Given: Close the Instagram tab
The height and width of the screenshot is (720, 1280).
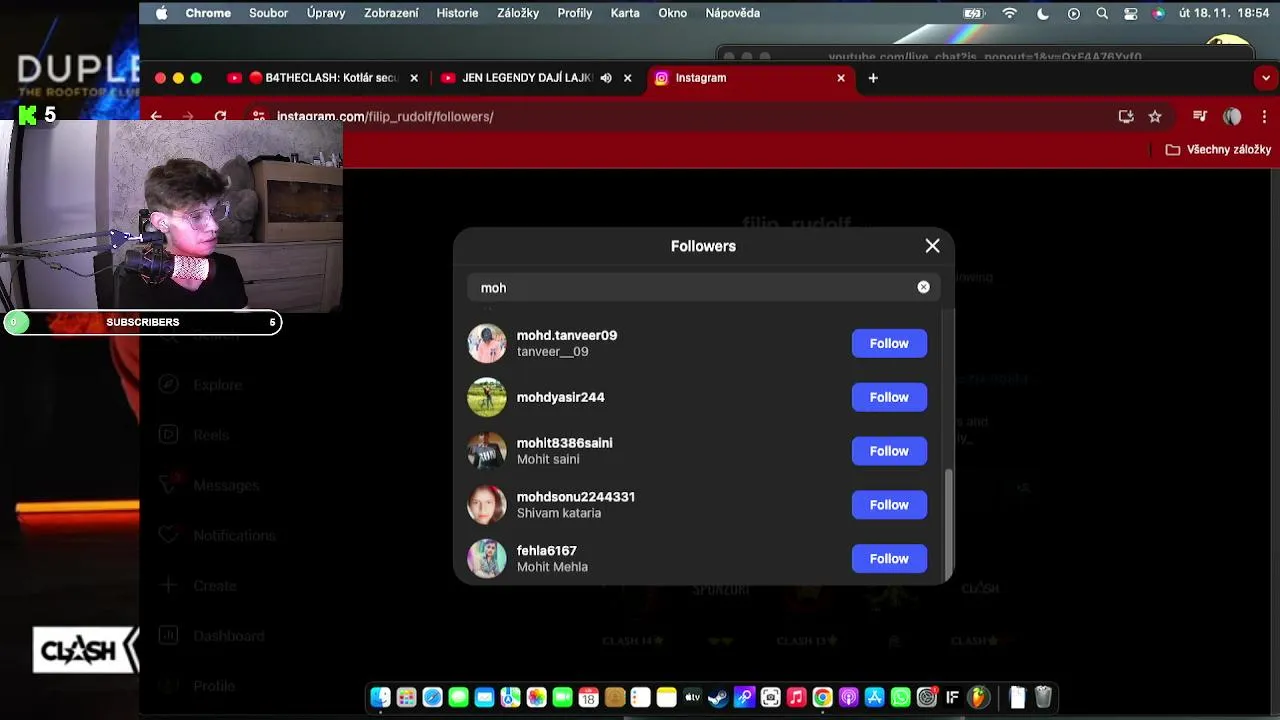Looking at the screenshot, I should tap(841, 78).
